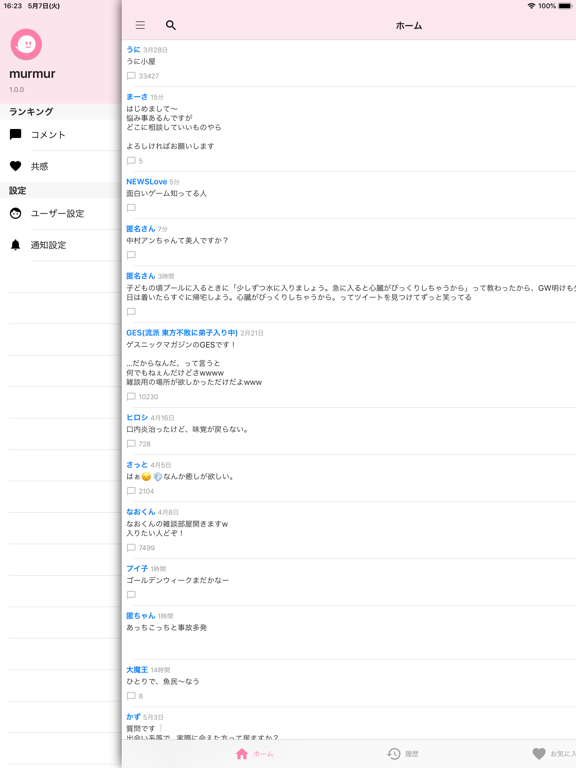576x768 pixels.
Task: Open user うに profile link
Action: pyautogui.click(x=133, y=49)
